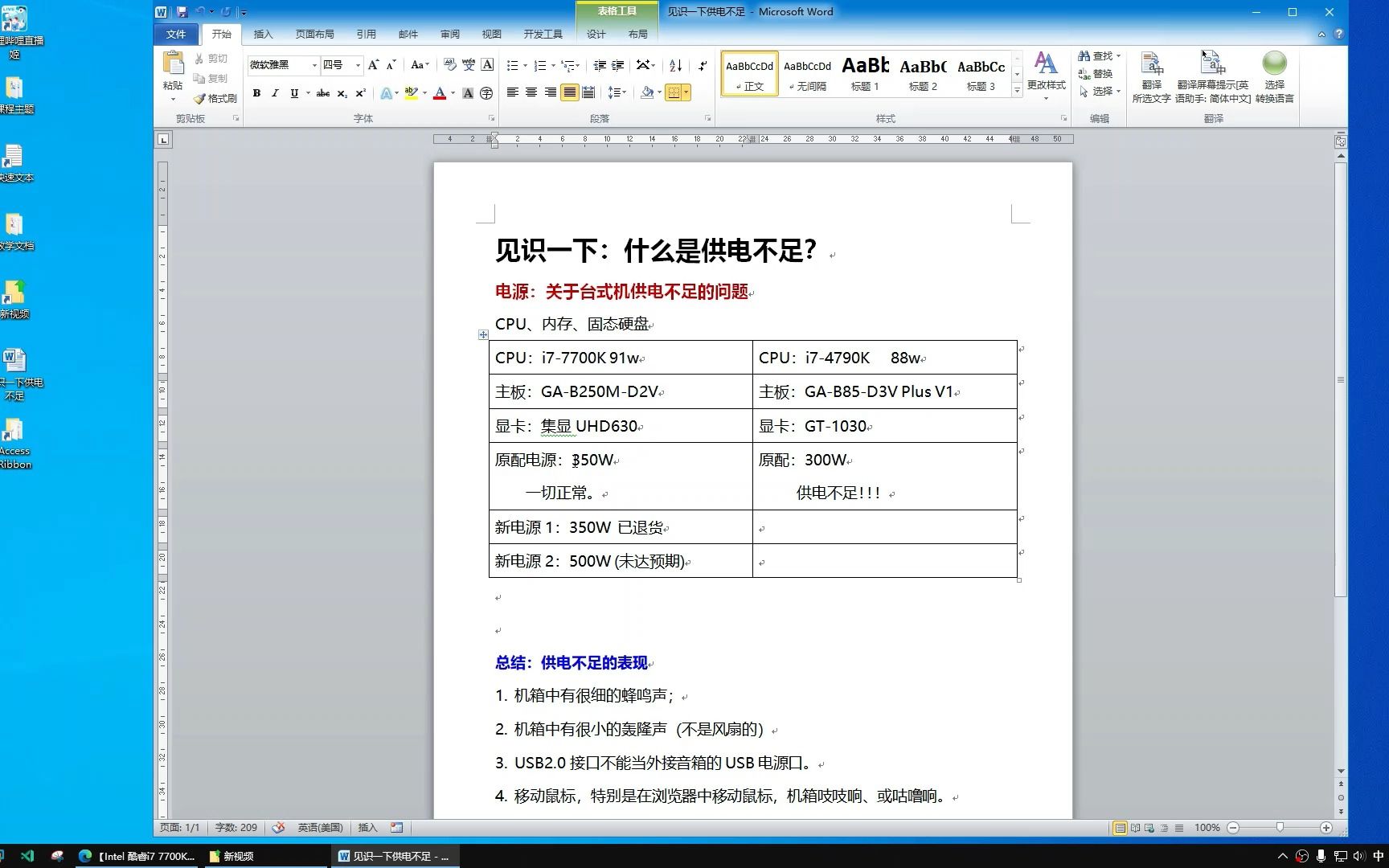The image size is (1389, 868).
Task: Open the font color dropdown arrow
Action: tap(453, 93)
